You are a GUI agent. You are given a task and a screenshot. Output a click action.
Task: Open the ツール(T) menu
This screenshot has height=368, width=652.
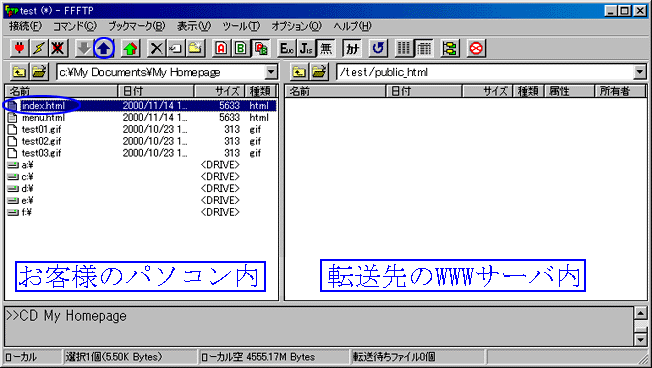241,26
